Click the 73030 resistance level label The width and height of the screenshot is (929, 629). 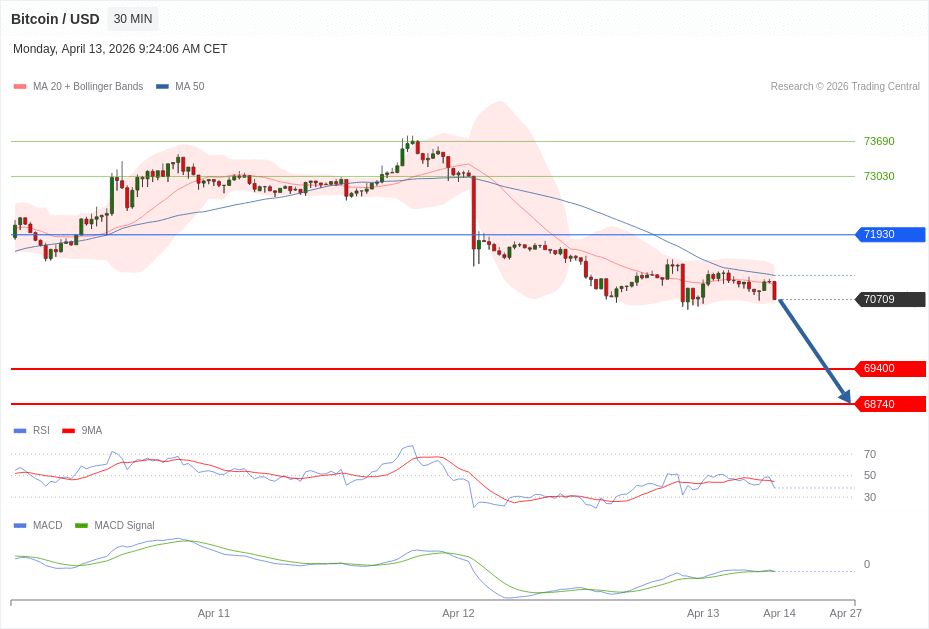coord(879,177)
